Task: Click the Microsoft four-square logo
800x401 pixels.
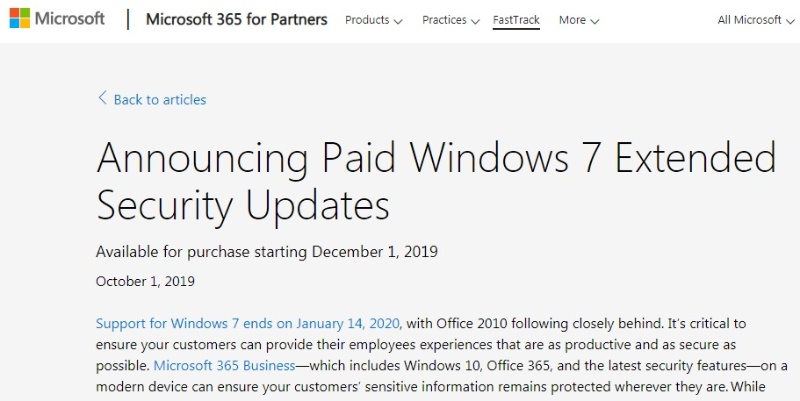Action: pyautogui.click(x=19, y=20)
